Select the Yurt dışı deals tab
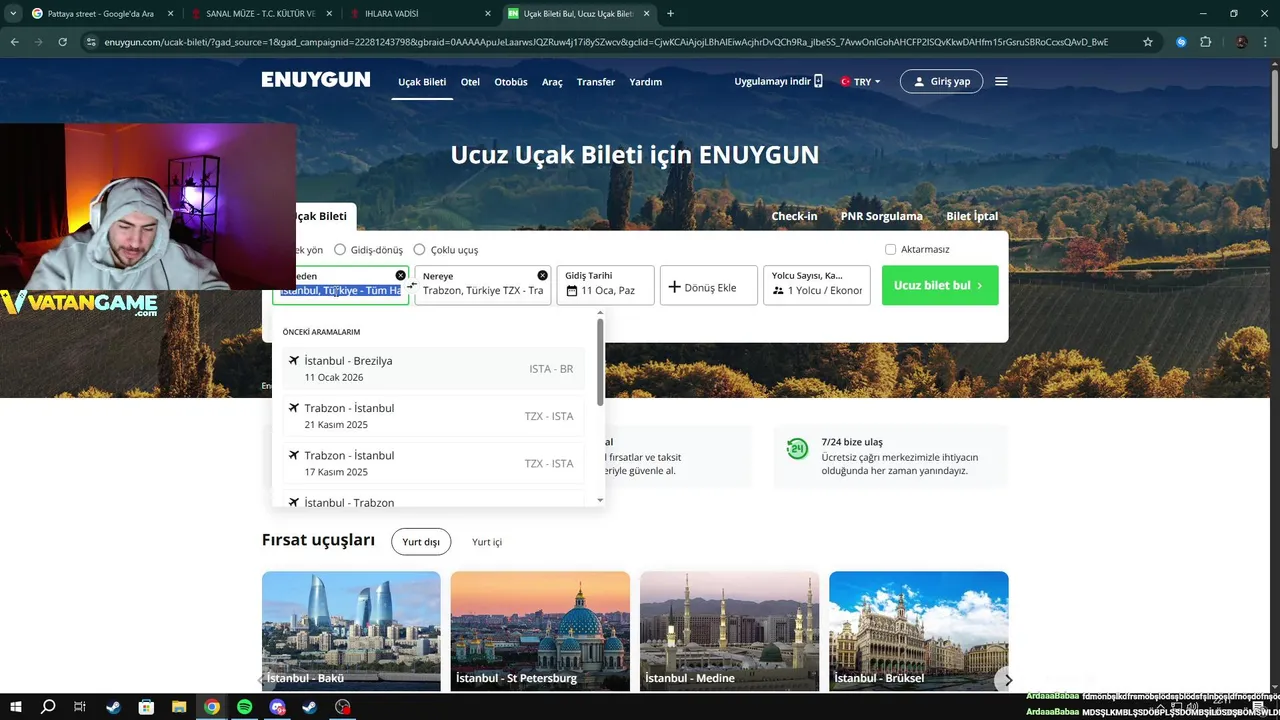This screenshot has width=1280, height=720. tap(421, 542)
